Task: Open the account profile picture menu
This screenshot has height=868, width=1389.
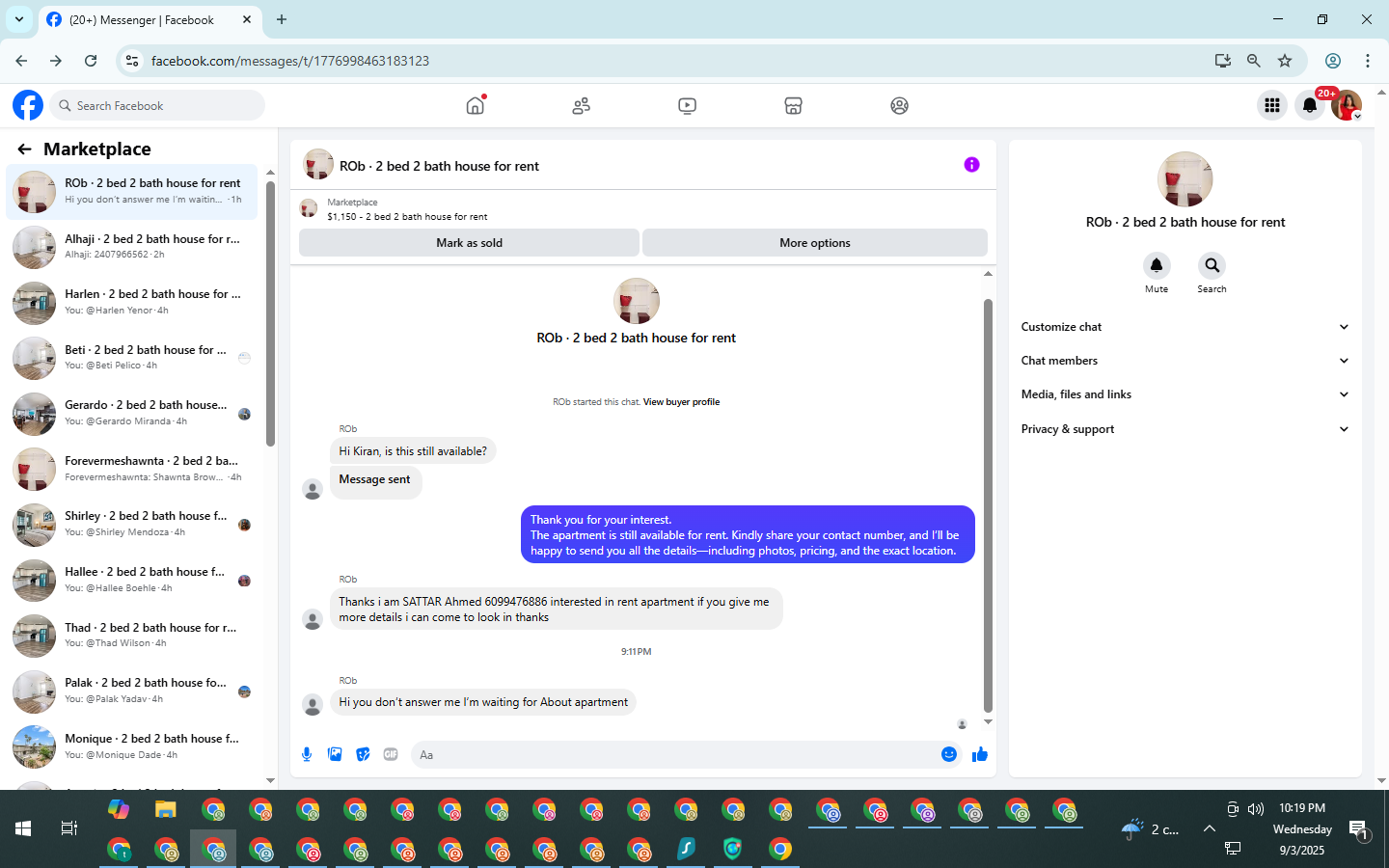Action: point(1346,105)
